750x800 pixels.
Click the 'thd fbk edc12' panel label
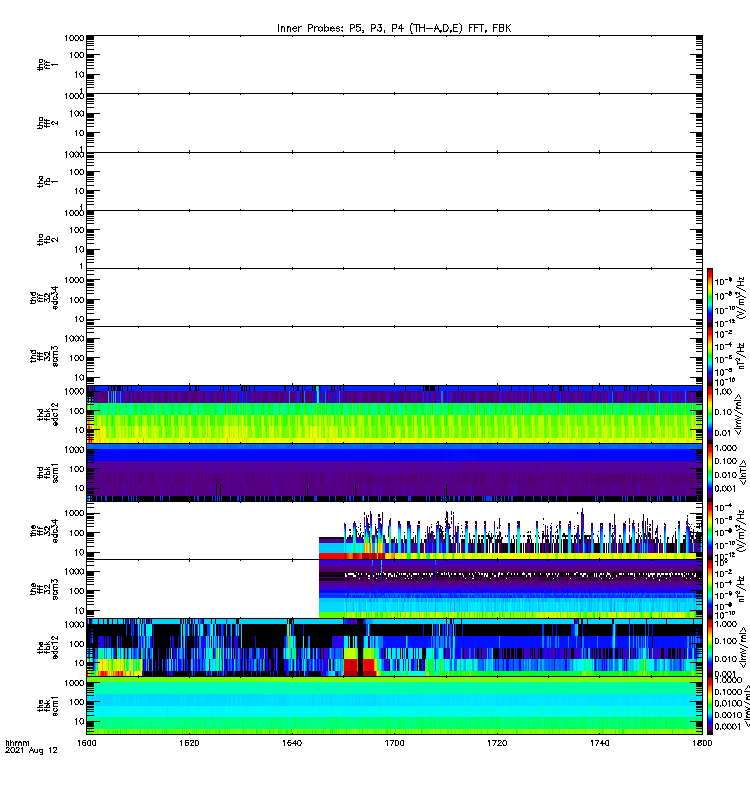tap(47, 414)
